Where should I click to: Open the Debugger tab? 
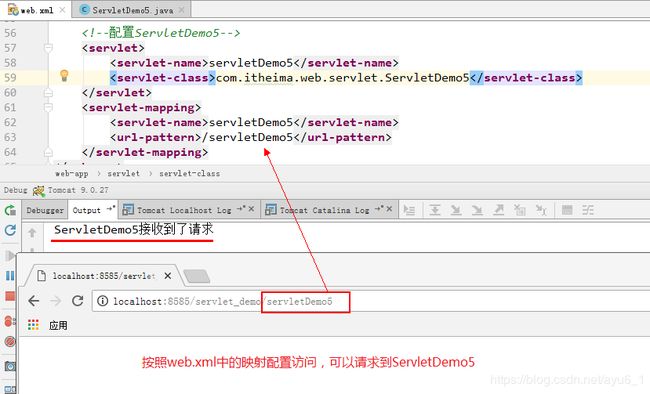[45, 210]
